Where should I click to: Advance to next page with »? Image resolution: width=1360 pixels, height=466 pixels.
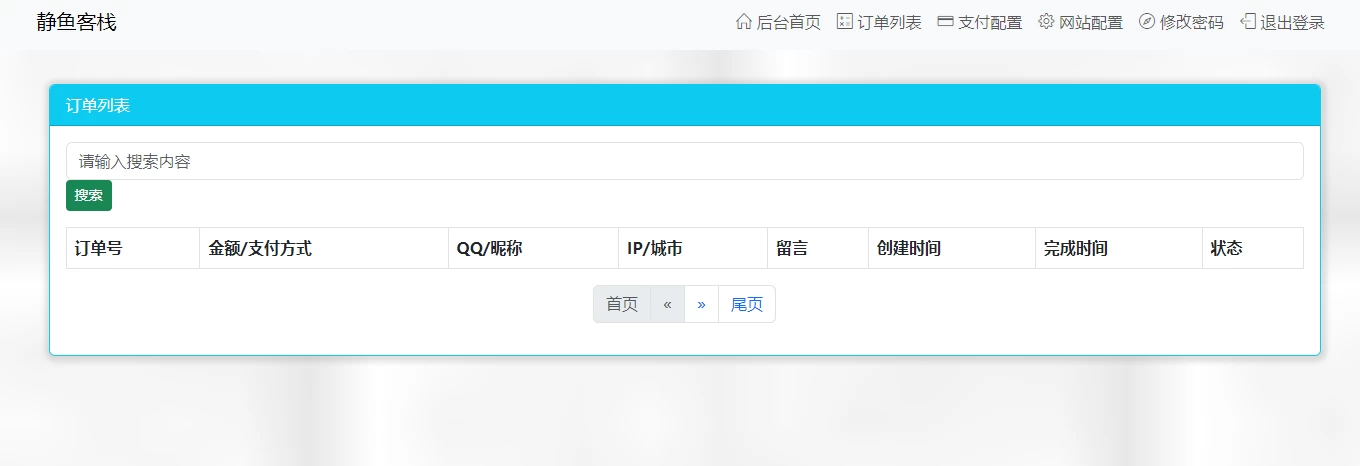coord(701,304)
